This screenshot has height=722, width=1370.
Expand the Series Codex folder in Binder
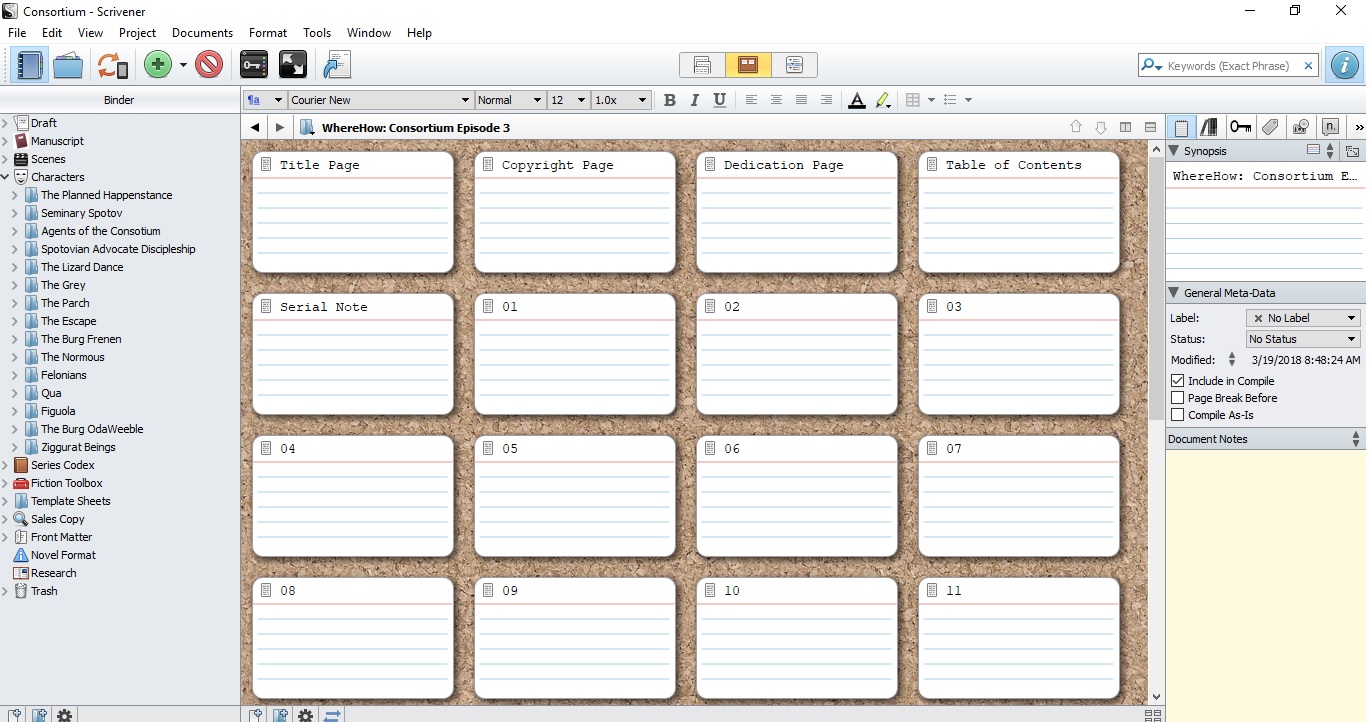6,465
